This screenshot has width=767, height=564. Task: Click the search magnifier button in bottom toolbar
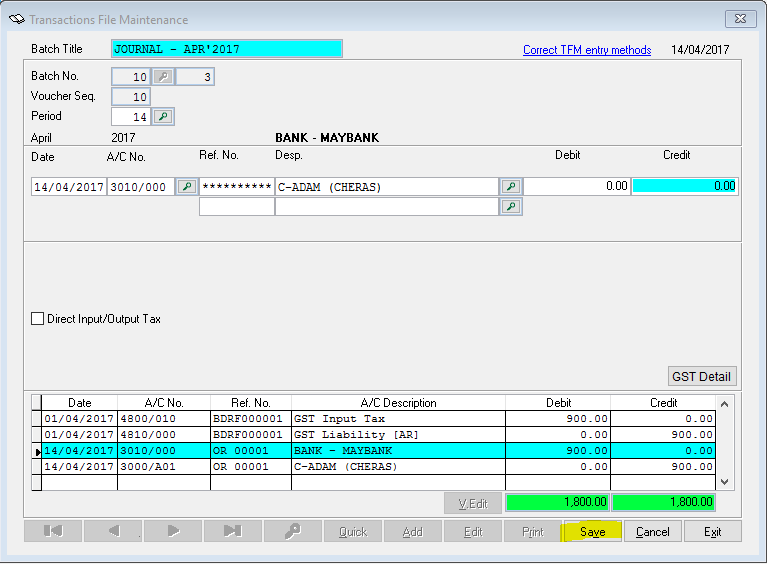pos(293,531)
